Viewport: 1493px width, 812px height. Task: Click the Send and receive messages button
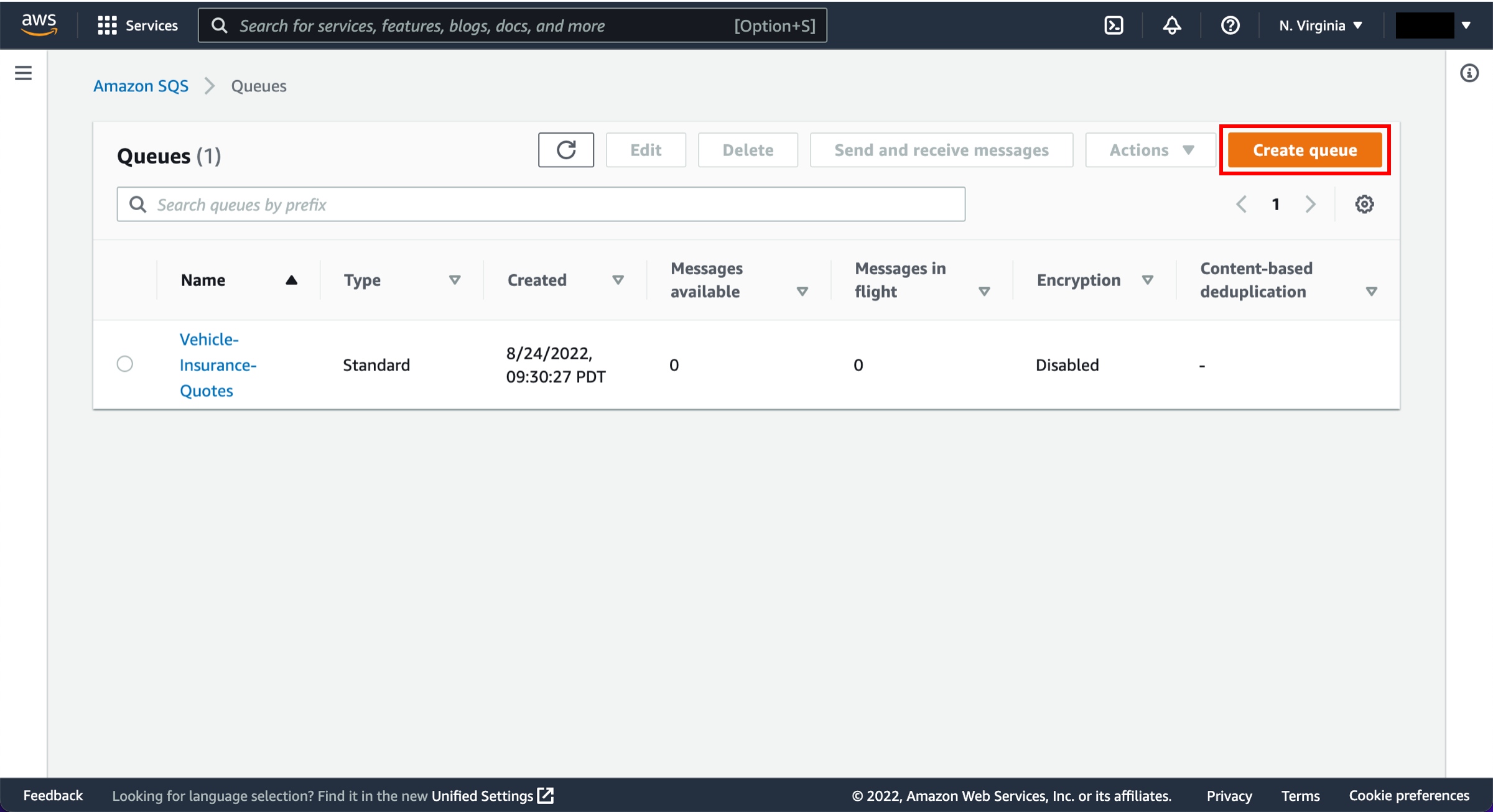pyautogui.click(x=941, y=149)
